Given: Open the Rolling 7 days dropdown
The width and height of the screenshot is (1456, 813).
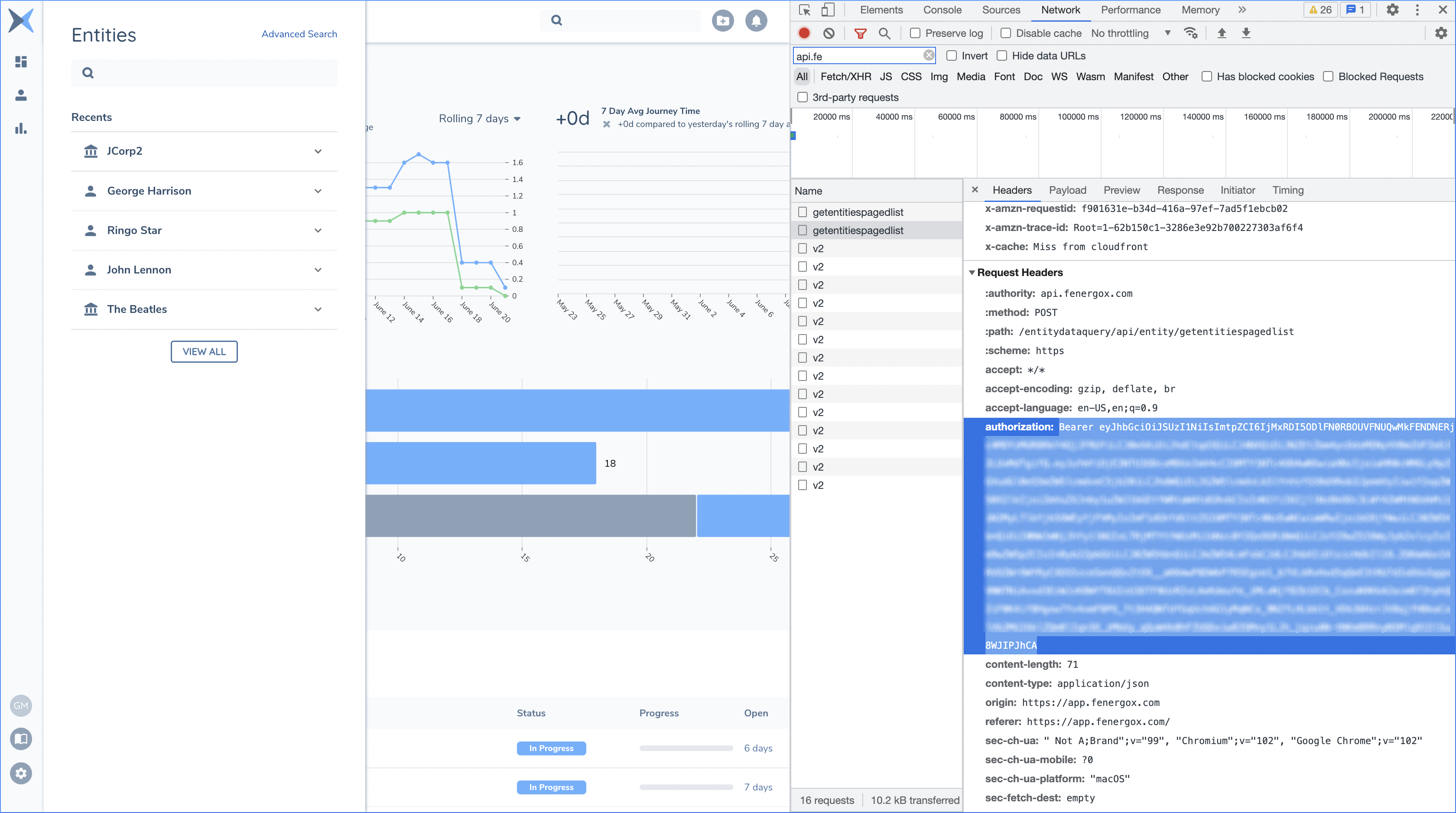Looking at the screenshot, I should coord(479,119).
